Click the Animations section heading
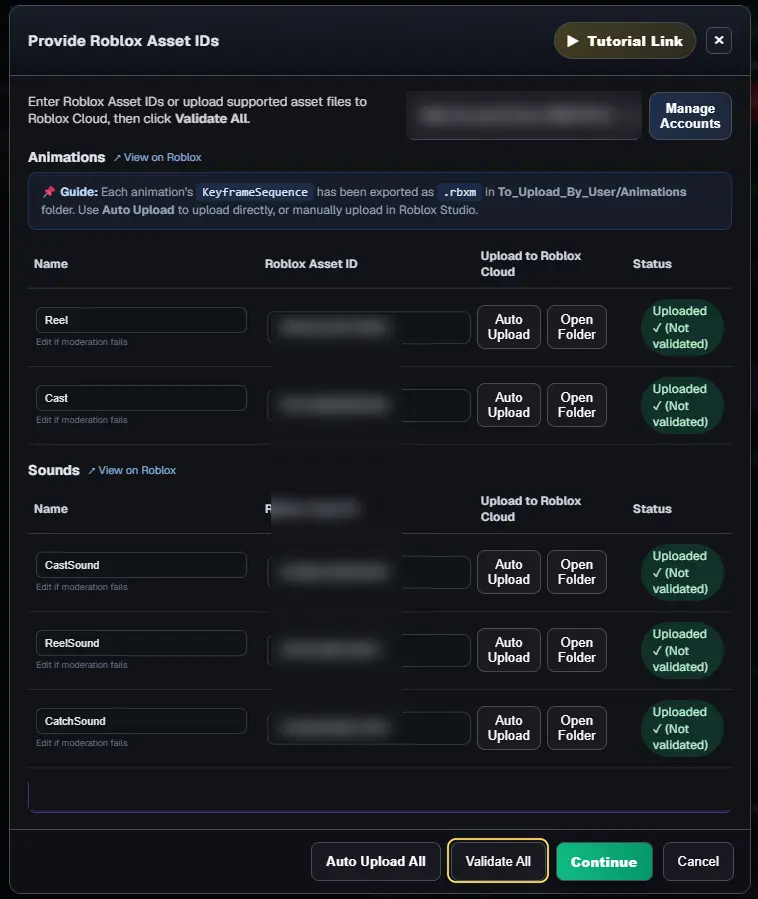The width and height of the screenshot is (758, 899). click(67, 157)
